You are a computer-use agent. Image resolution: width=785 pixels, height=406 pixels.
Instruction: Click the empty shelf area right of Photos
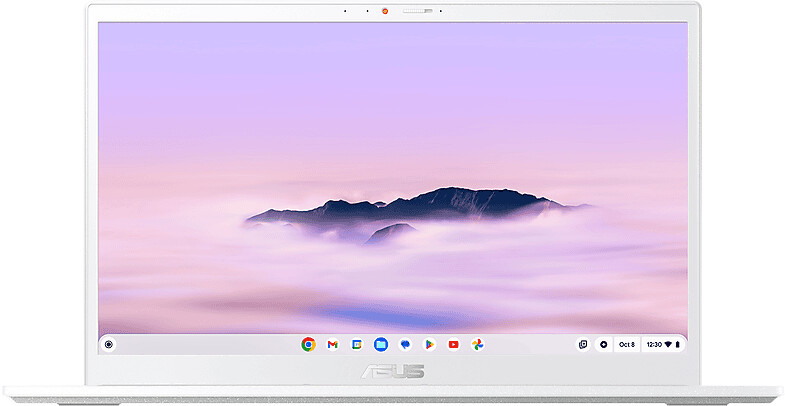530,344
